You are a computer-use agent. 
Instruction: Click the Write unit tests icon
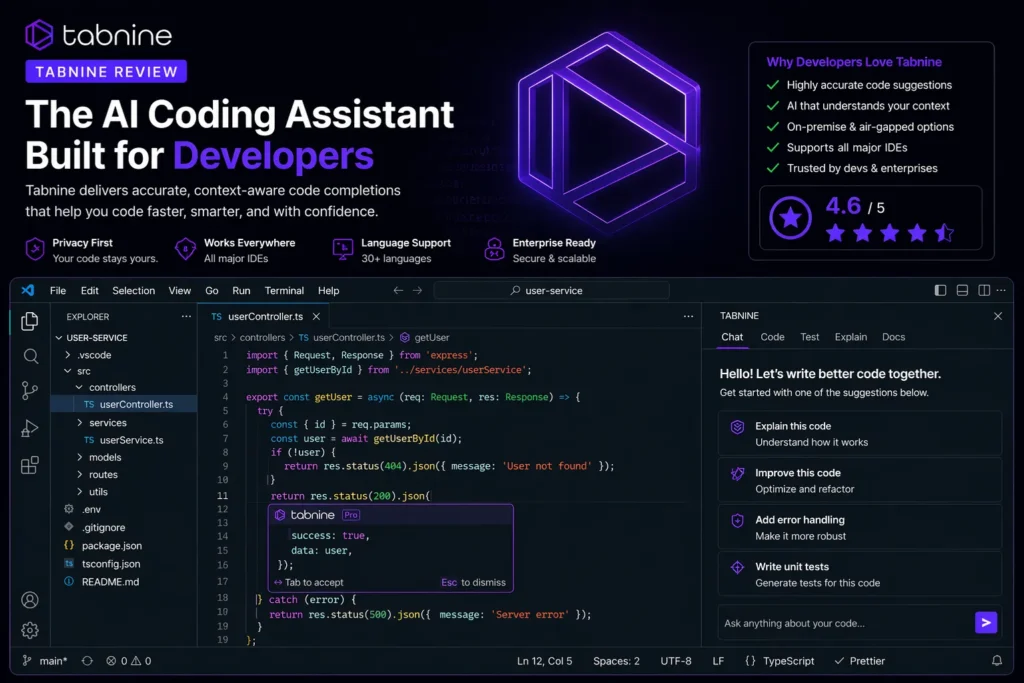737,567
